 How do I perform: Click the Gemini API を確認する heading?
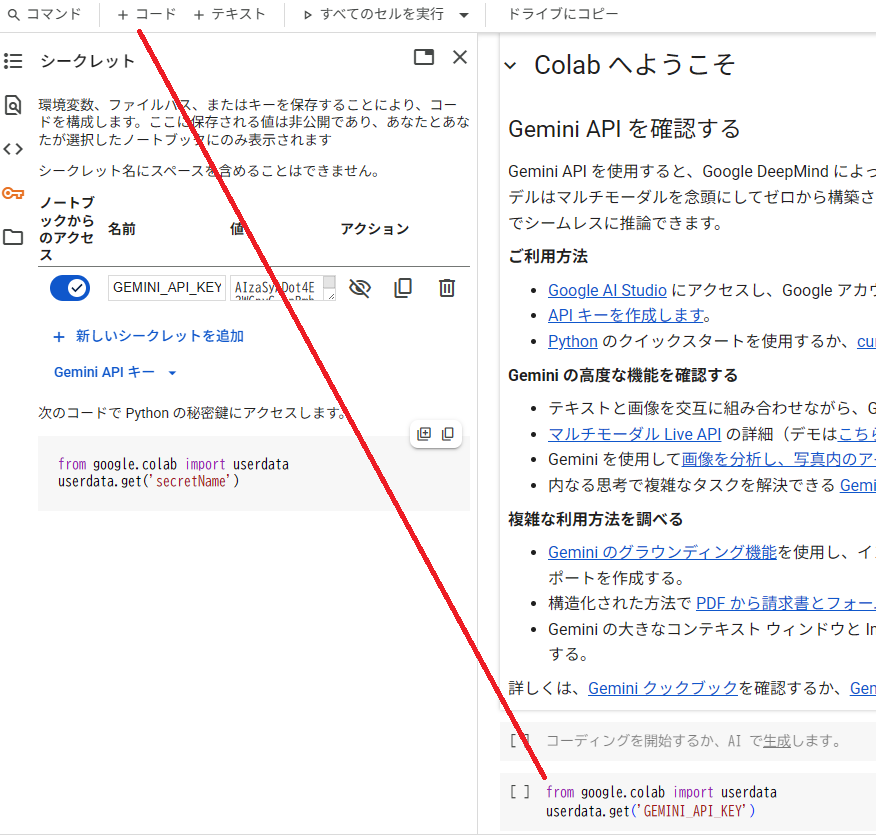[x=624, y=129]
